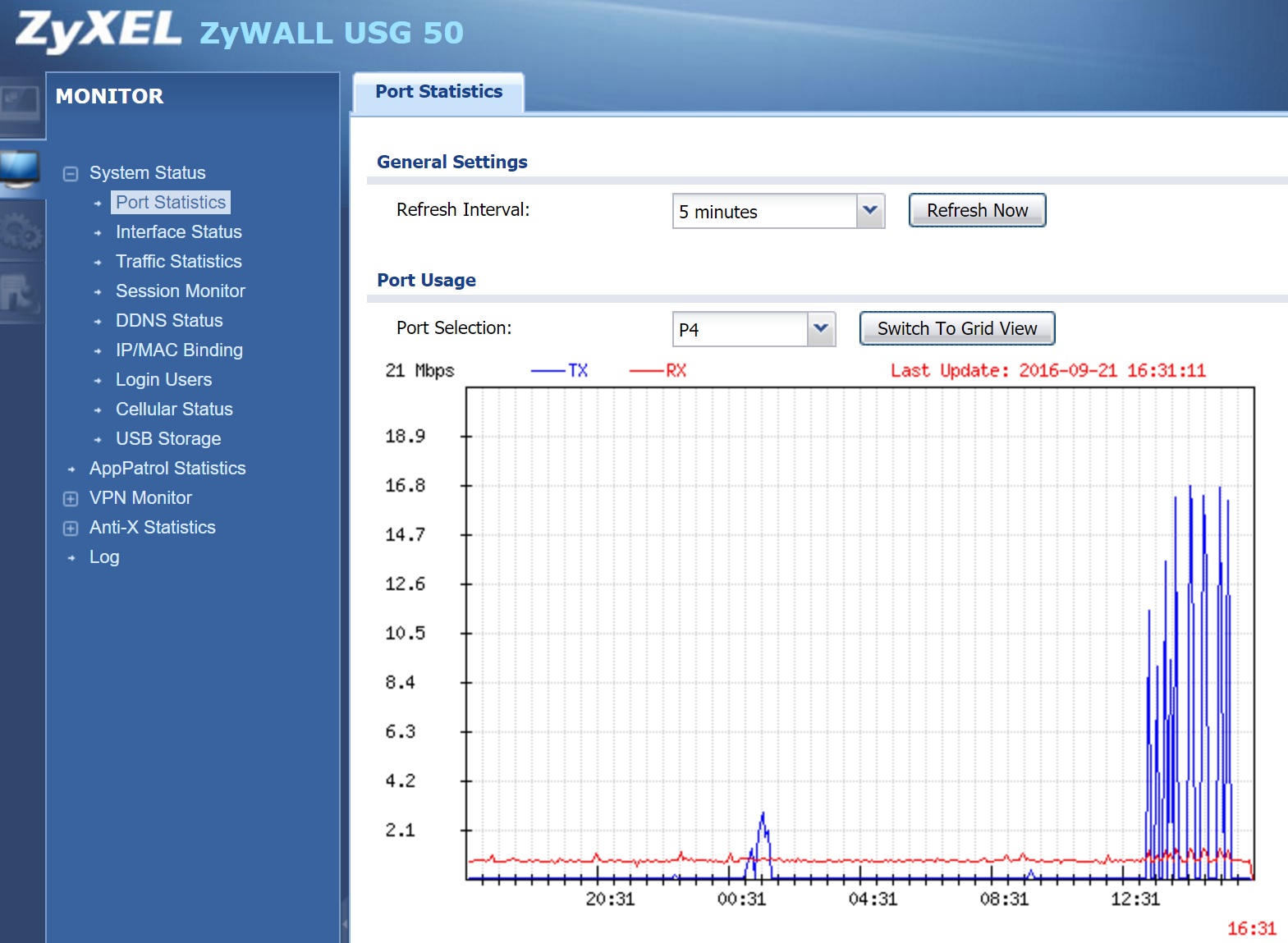This screenshot has height=943, width=1288.
Task: Collapse the System Status tree node
Action: 71,173
